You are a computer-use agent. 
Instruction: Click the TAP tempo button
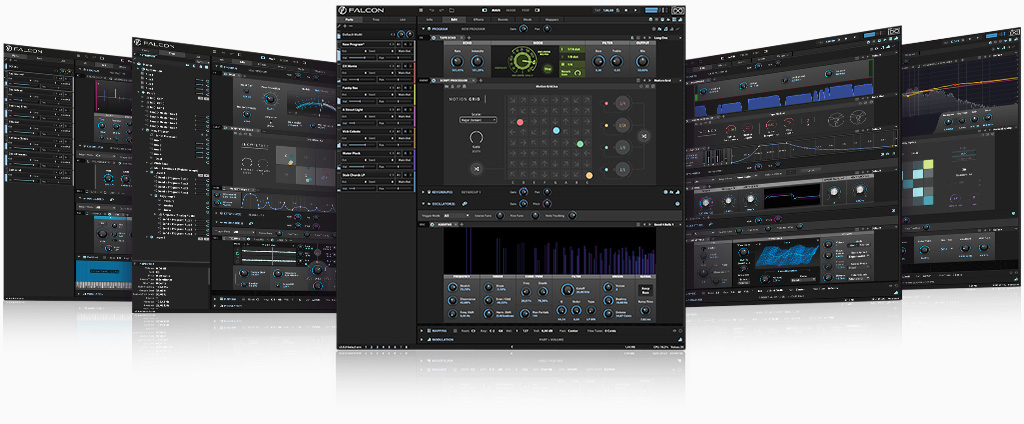pyautogui.click(x=597, y=10)
